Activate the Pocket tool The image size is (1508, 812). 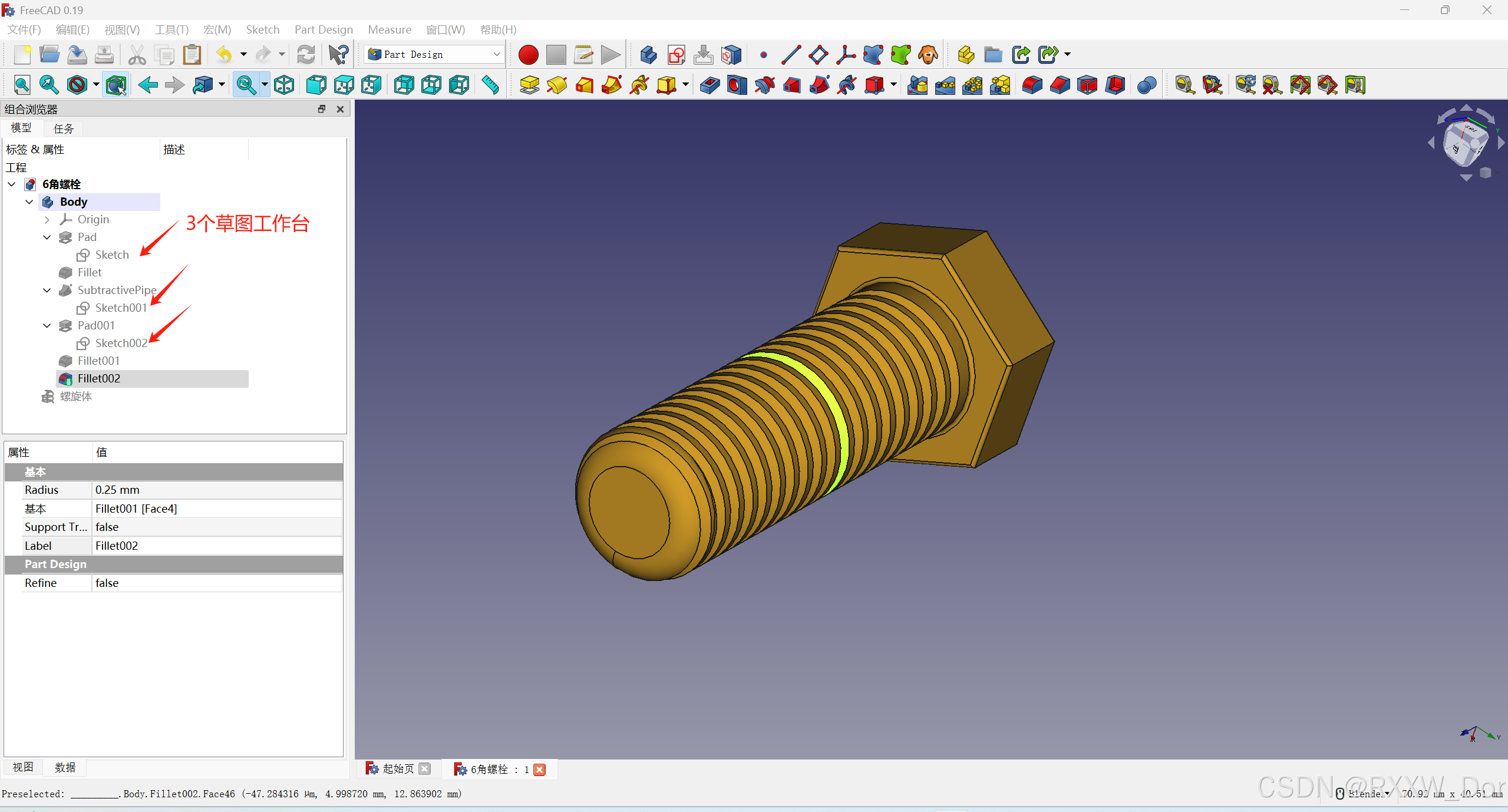tap(709, 85)
